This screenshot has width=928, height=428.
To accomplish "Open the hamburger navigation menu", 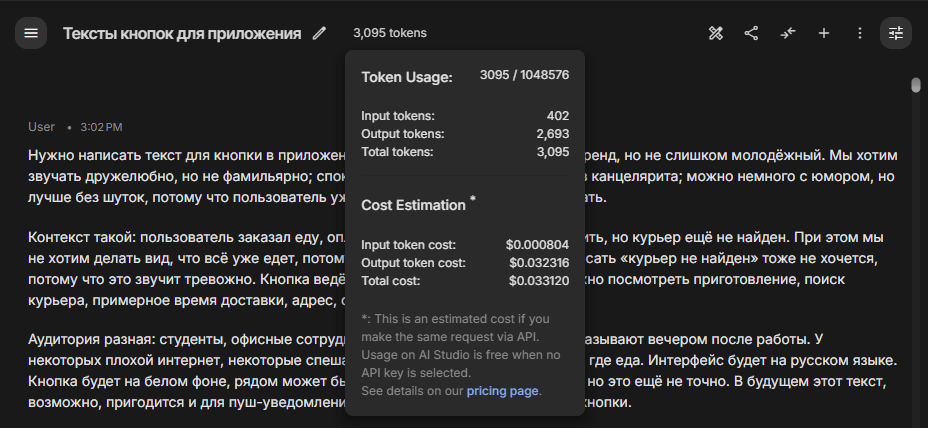I will (31, 33).
